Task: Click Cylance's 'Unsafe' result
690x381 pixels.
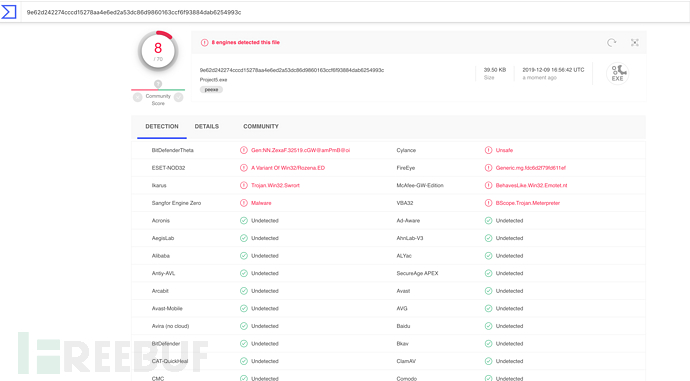Action: pos(504,150)
